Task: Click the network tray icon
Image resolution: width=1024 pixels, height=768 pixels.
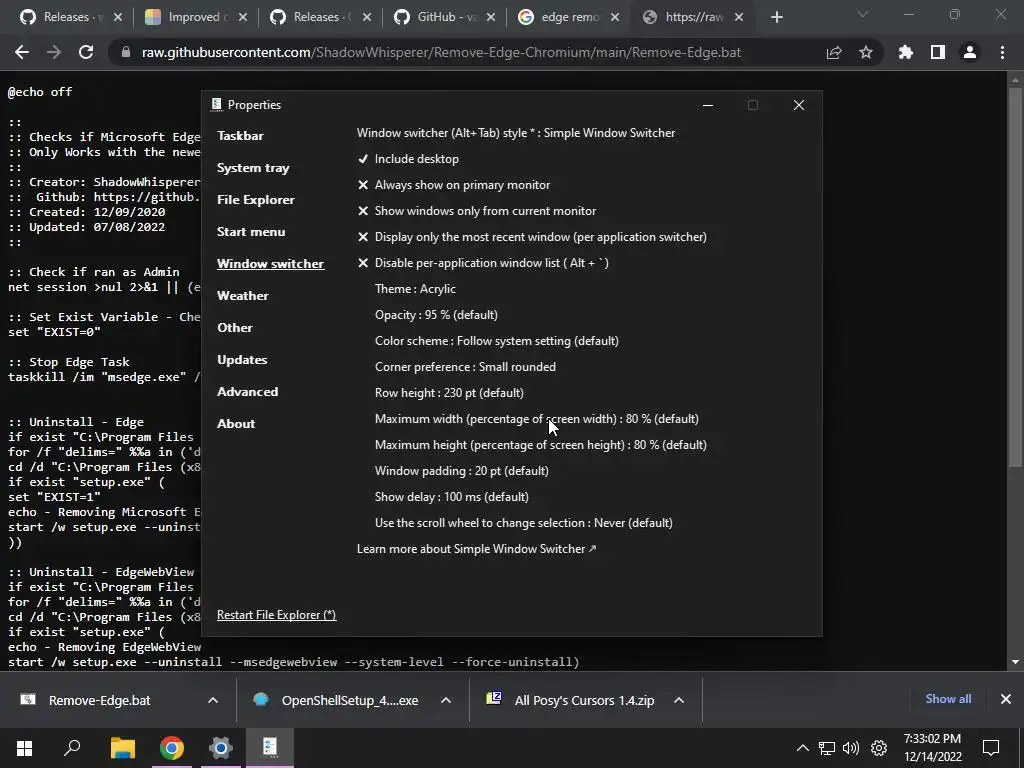Action: point(827,748)
